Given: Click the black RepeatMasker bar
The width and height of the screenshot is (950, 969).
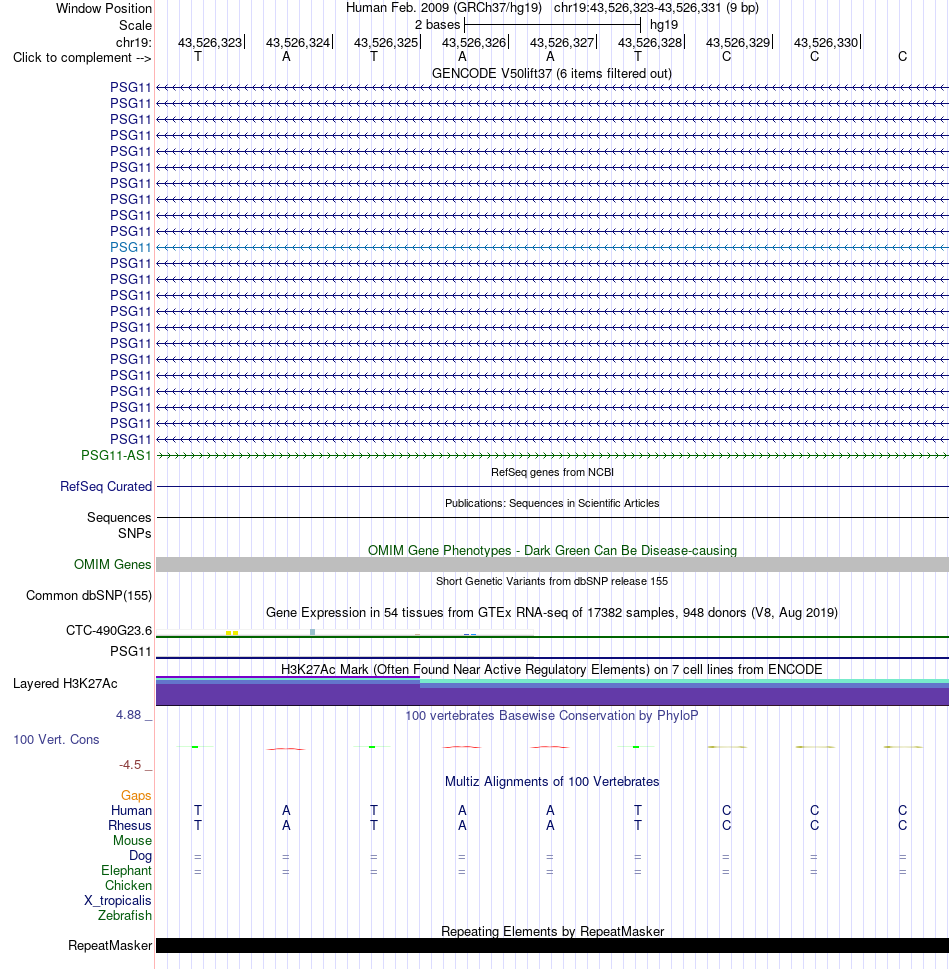Looking at the screenshot, I should (x=552, y=946).
